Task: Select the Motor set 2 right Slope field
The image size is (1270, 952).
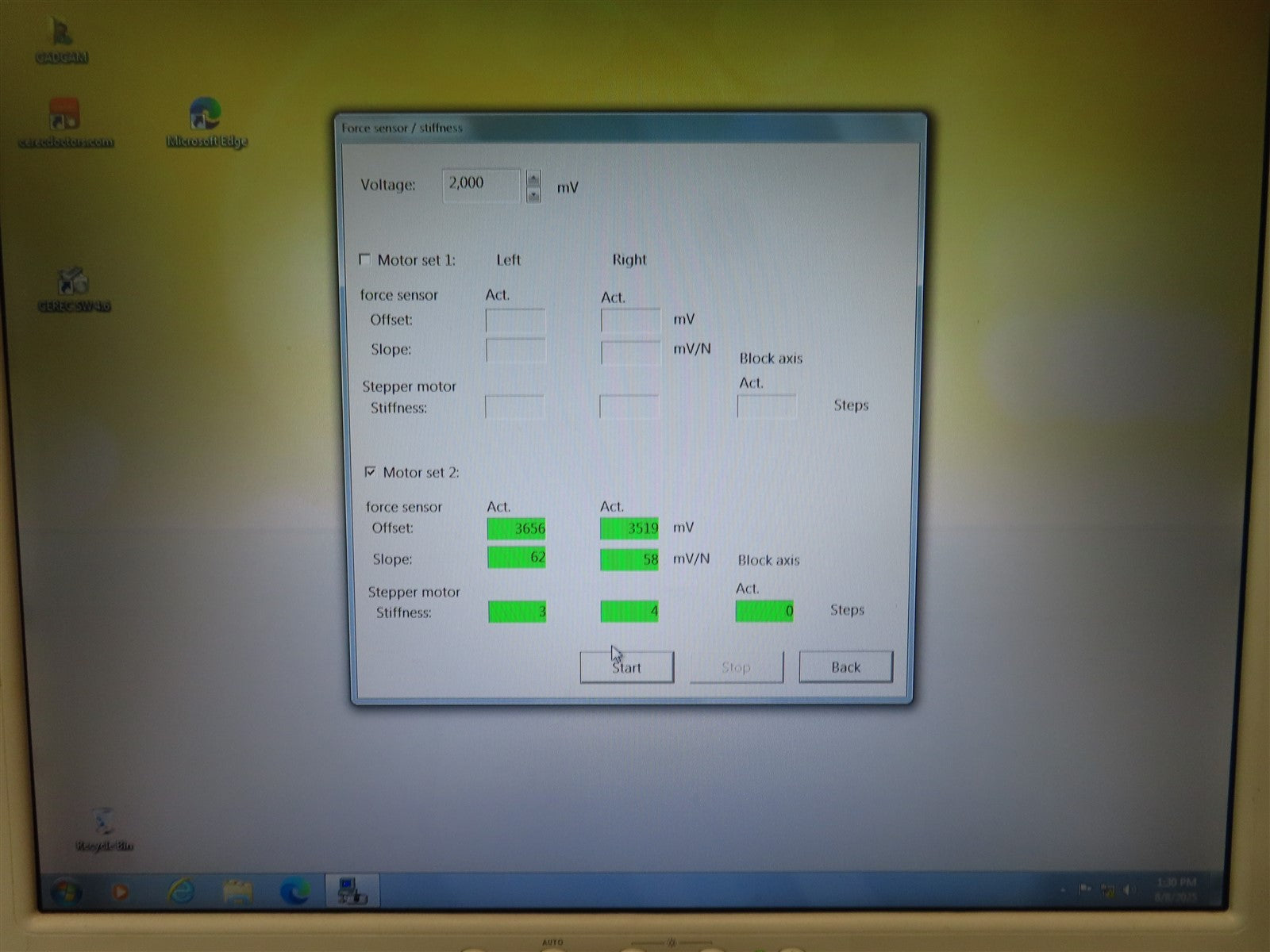Action: tap(629, 559)
